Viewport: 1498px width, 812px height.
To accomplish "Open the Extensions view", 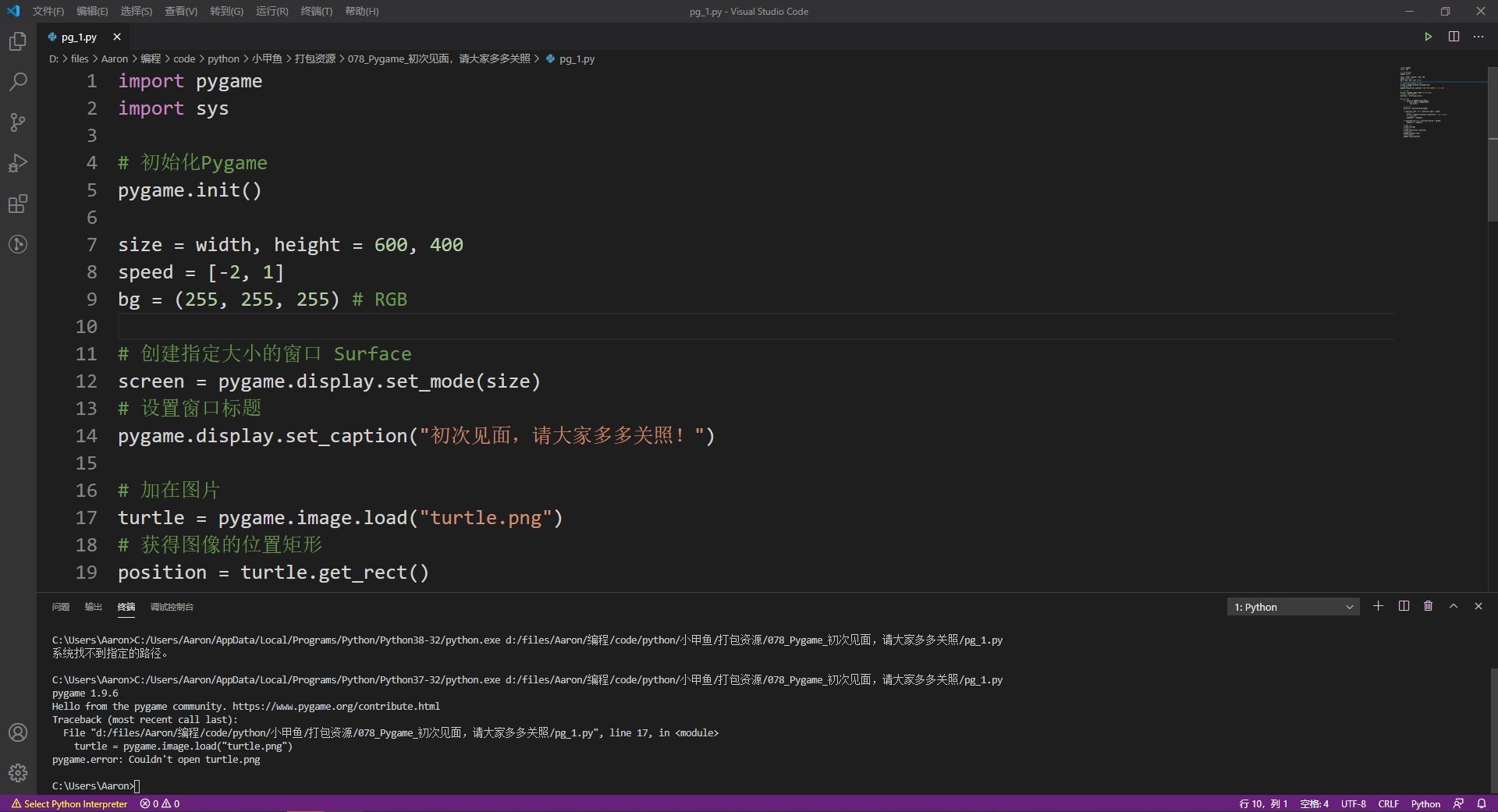I will (x=17, y=204).
